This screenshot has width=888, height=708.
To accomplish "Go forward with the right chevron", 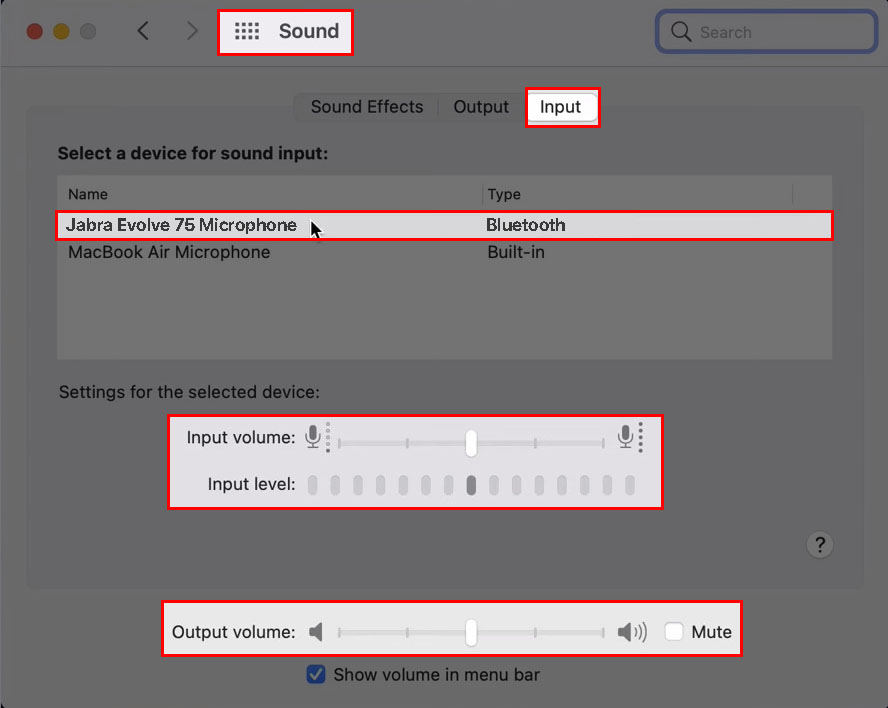I will (193, 31).
